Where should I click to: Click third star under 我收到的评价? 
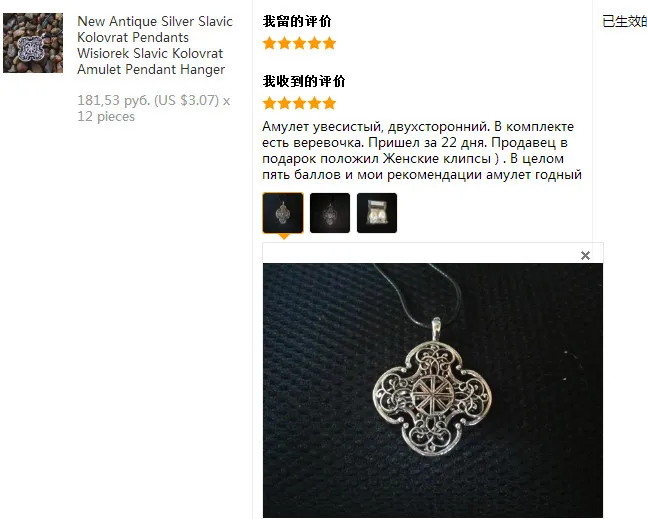pos(300,103)
